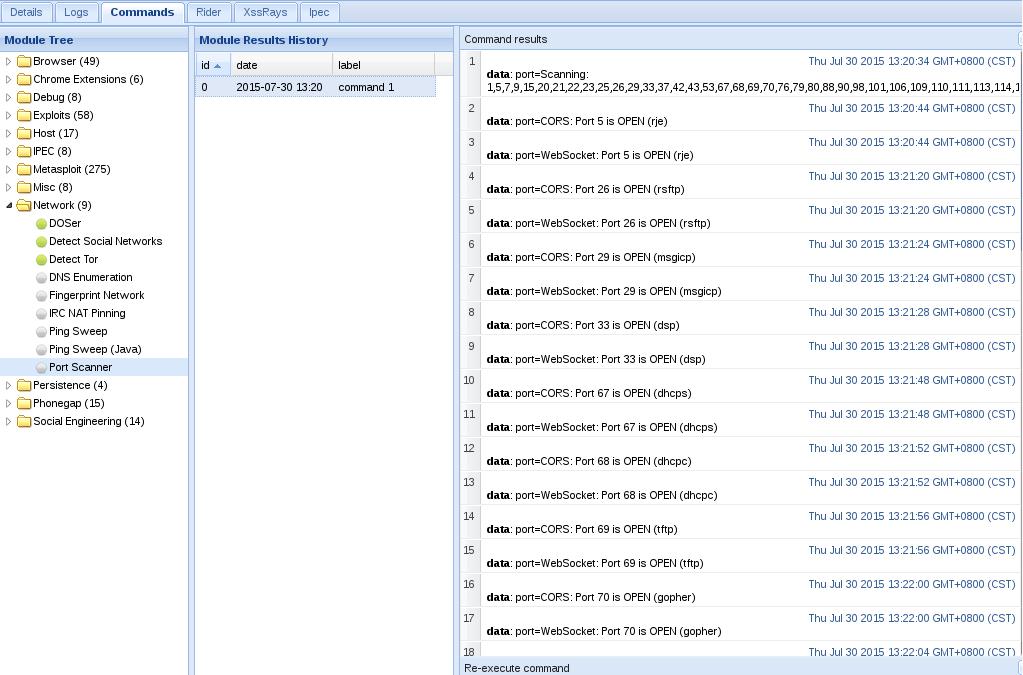
Task: Click the green icon next to Detect Tor
Action: pos(41,260)
